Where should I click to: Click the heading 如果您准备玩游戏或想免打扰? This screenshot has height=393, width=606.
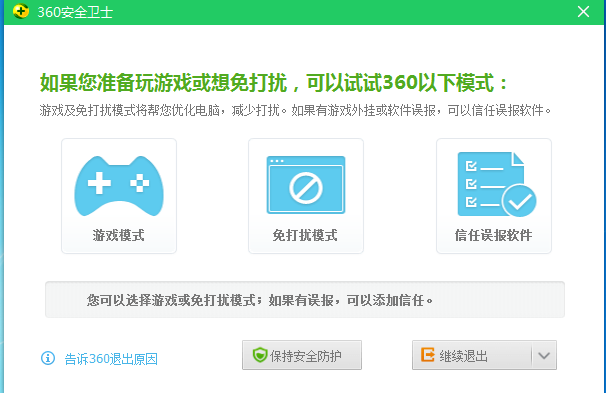pyautogui.click(x=163, y=83)
